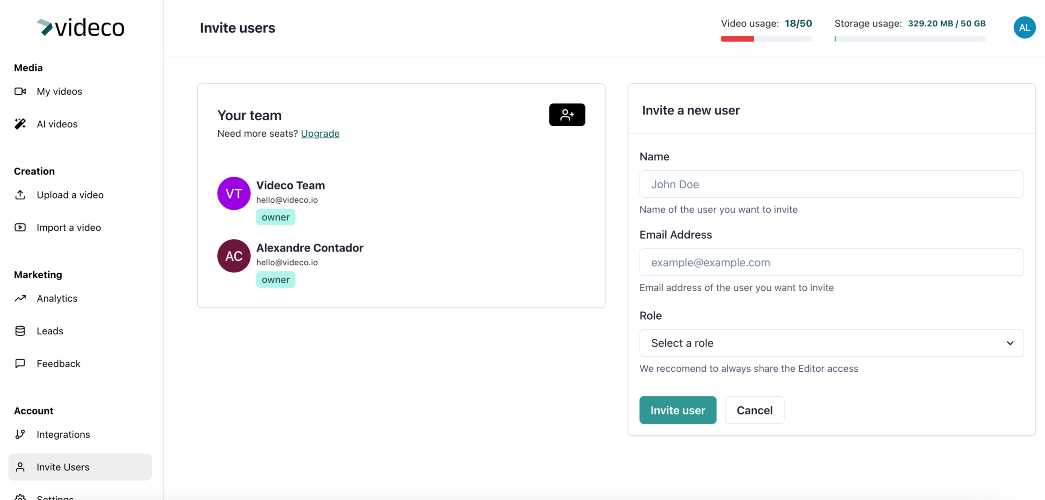The height and width of the screenshot is (500, 1045).
Task: Click the camera icon beside My videos
Action: pos(20,91)
